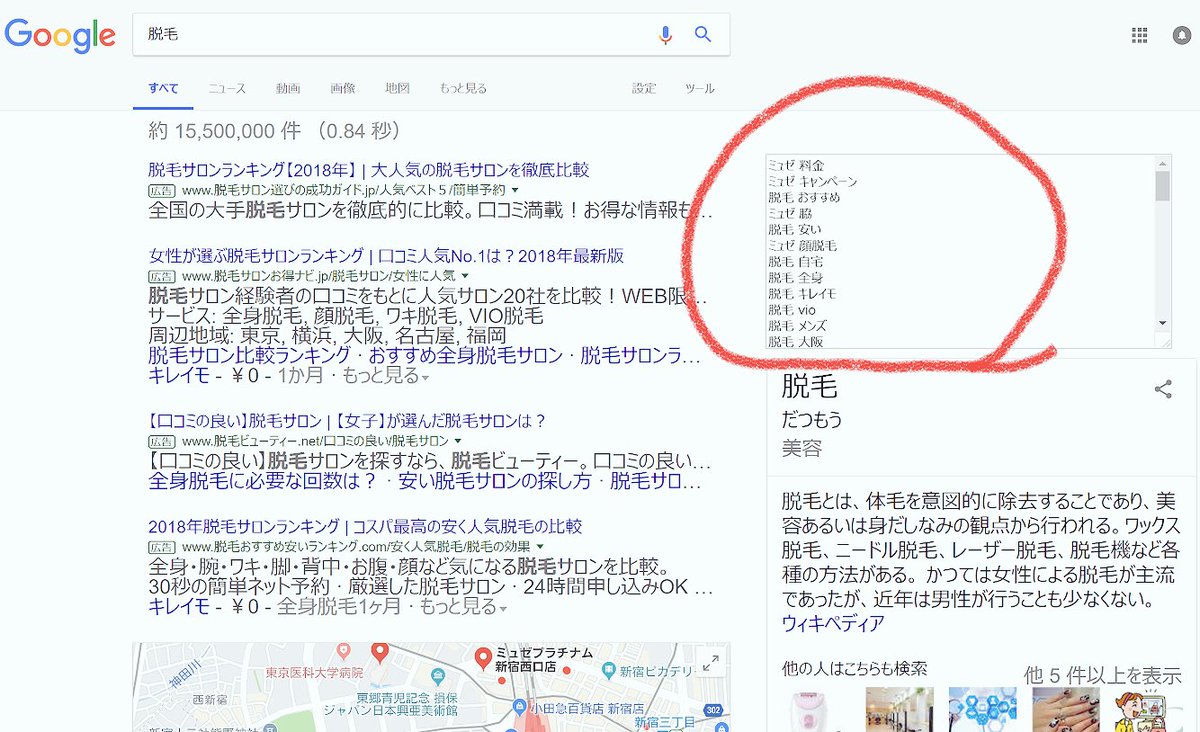1200x732 pixels.
Task: Open the cartoon character related thumbnail
Action: tap(1148, 709)
